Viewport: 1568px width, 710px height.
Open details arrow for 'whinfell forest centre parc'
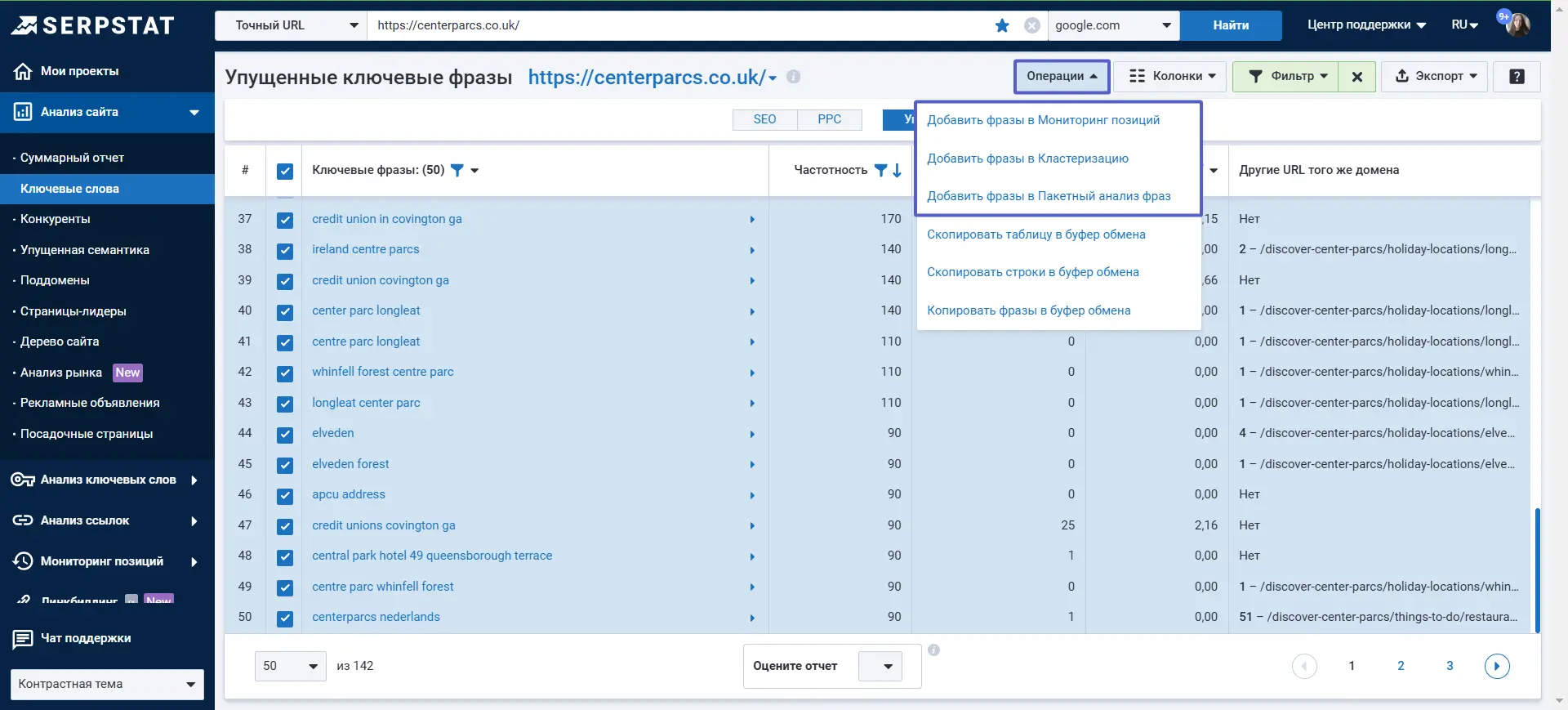[x=752, y=373]
